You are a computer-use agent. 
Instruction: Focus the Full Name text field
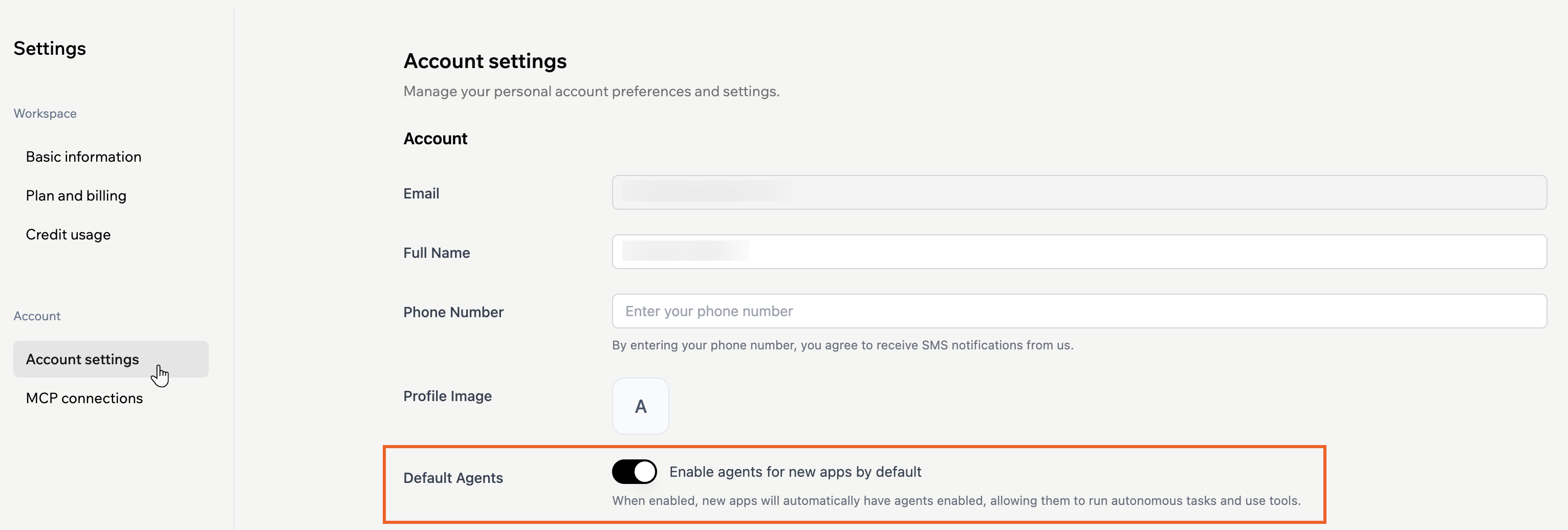tap(1078, 252)
